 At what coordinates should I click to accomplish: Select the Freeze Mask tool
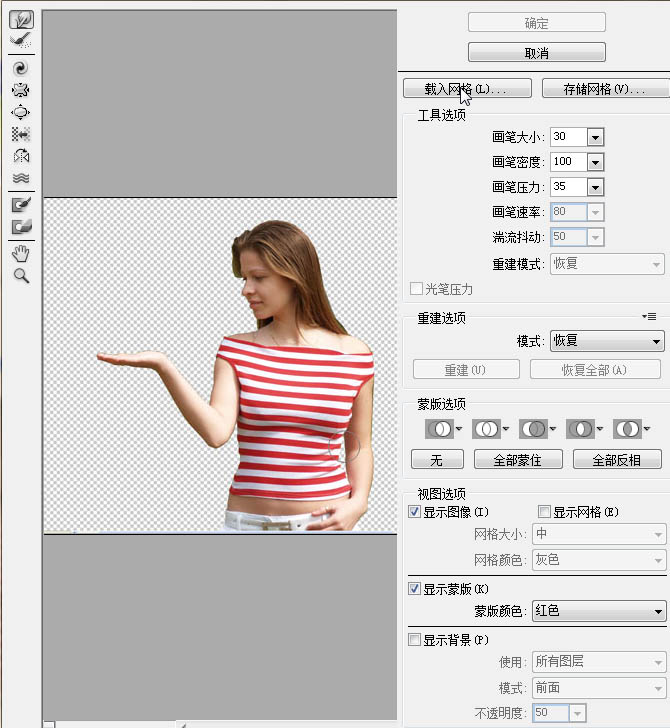click(21, 205)
